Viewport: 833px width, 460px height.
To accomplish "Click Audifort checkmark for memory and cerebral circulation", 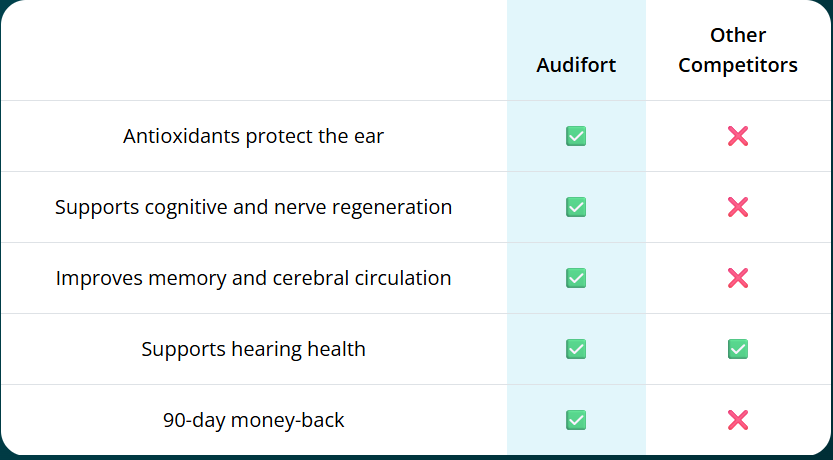I will click(x=576, y=278).
